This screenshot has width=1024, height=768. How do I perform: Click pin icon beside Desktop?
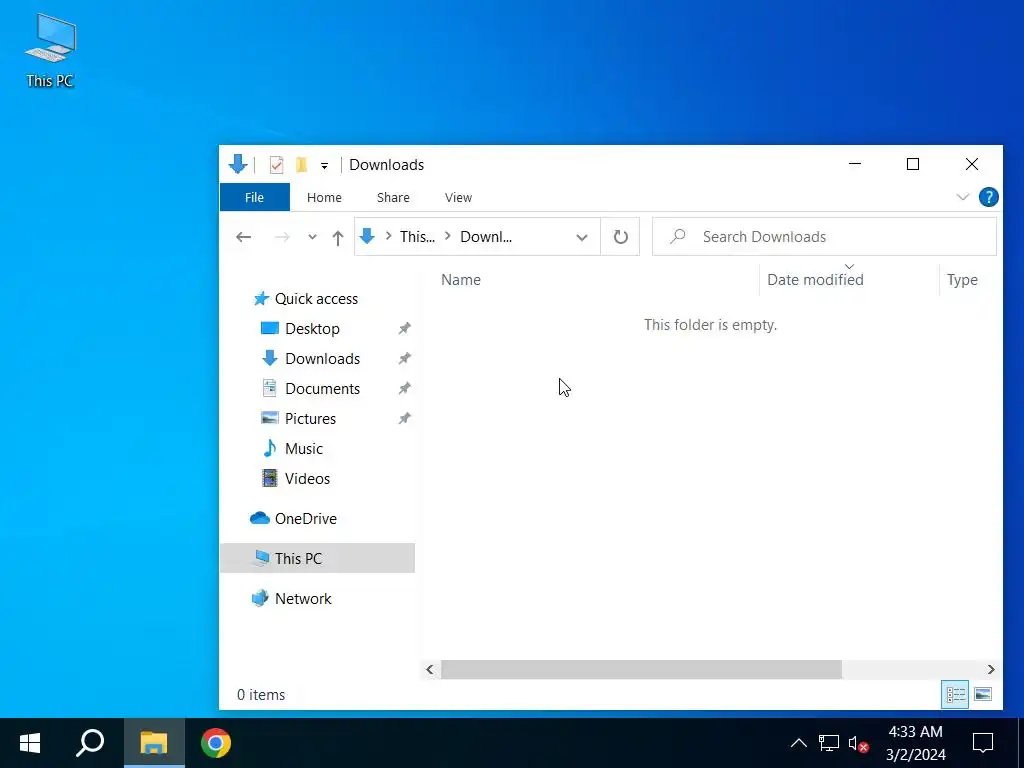pos(404,328)
